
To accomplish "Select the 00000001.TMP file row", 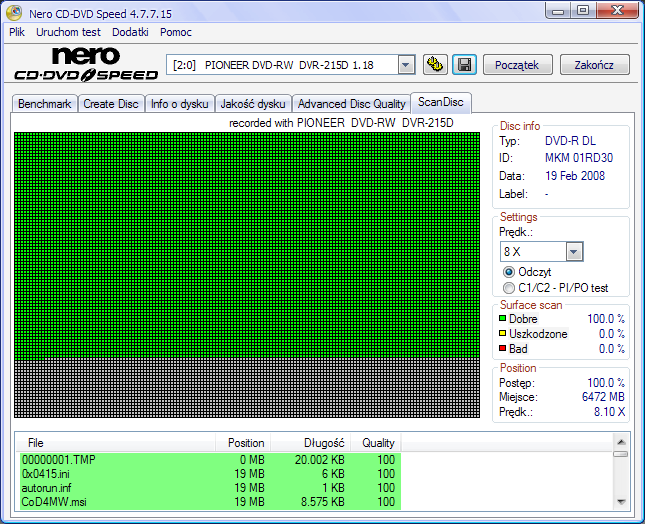I will pyautogui.click(x=210, y=459).
